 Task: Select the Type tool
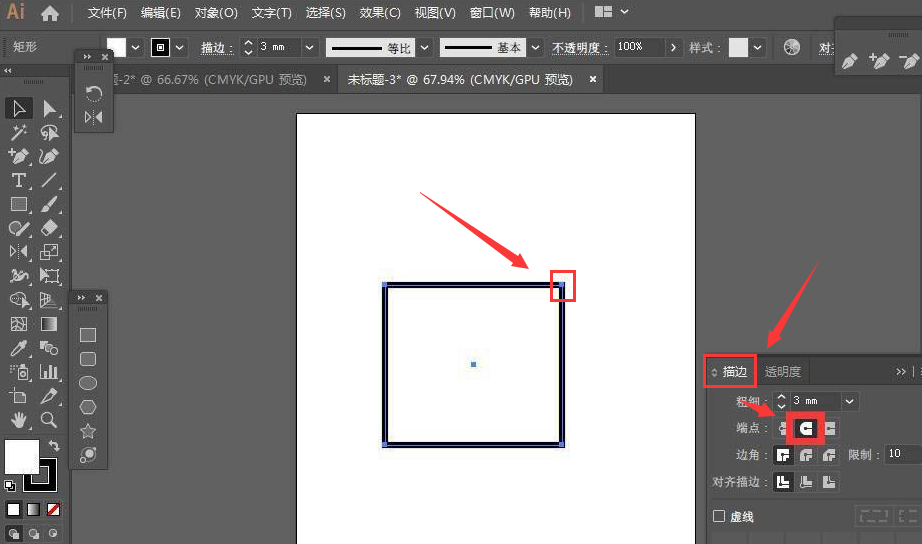click(18, 181)
